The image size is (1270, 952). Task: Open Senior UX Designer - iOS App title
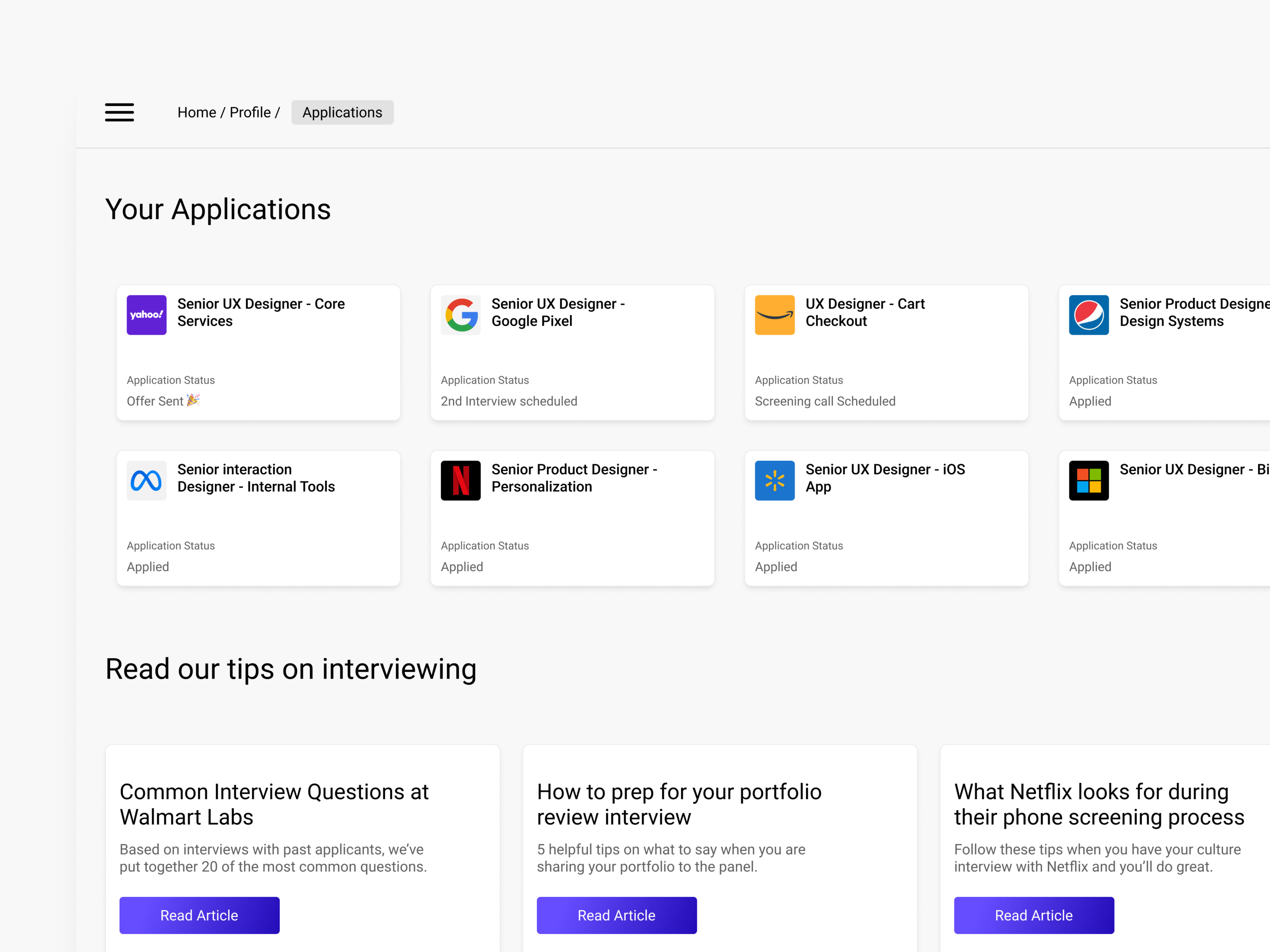pyautogui.click(x=885, y=478)
